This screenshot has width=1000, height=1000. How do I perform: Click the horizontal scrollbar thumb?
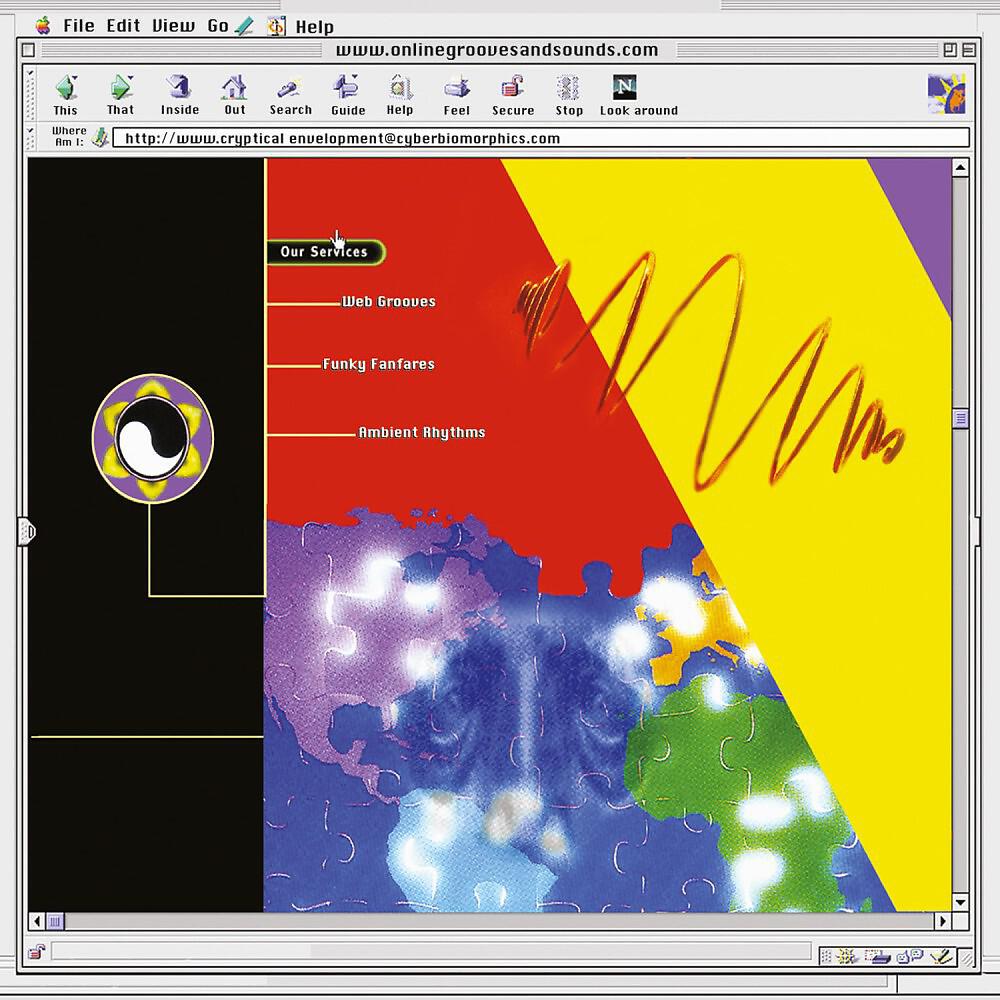tap(55, 921)
